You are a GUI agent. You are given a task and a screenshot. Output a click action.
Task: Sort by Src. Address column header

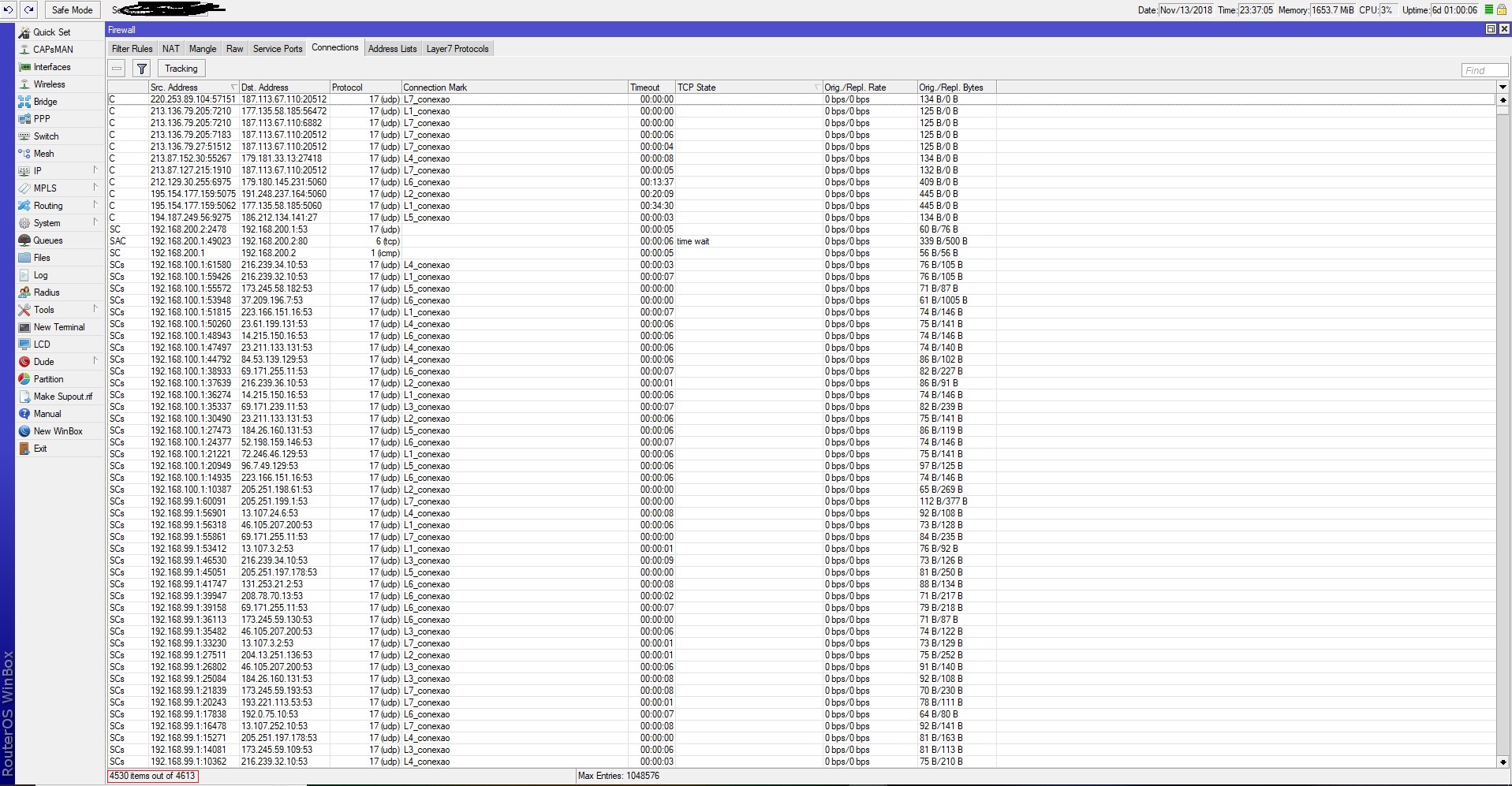194,88
